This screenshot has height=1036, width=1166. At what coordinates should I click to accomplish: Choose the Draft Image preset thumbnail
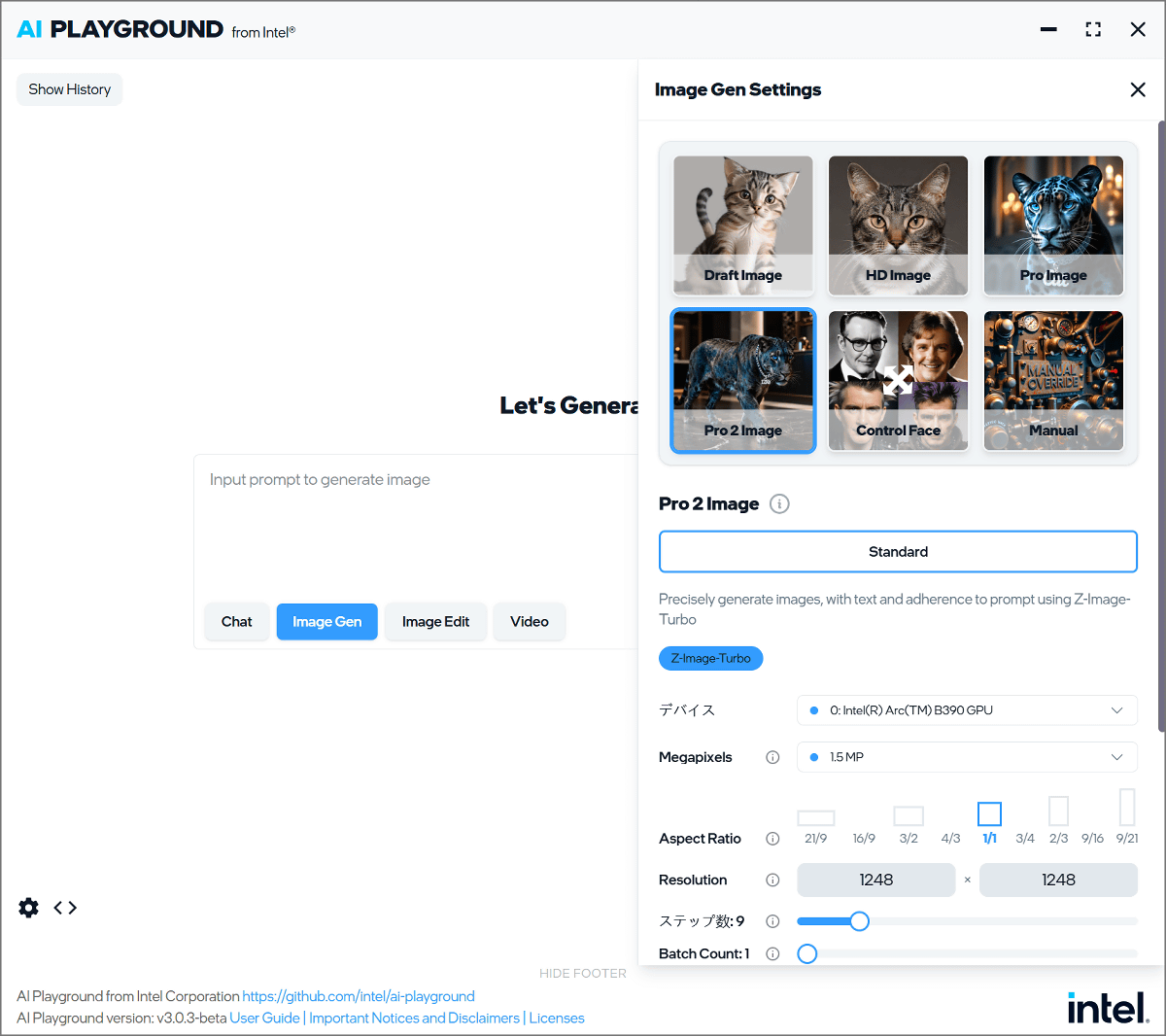point(743,225)
